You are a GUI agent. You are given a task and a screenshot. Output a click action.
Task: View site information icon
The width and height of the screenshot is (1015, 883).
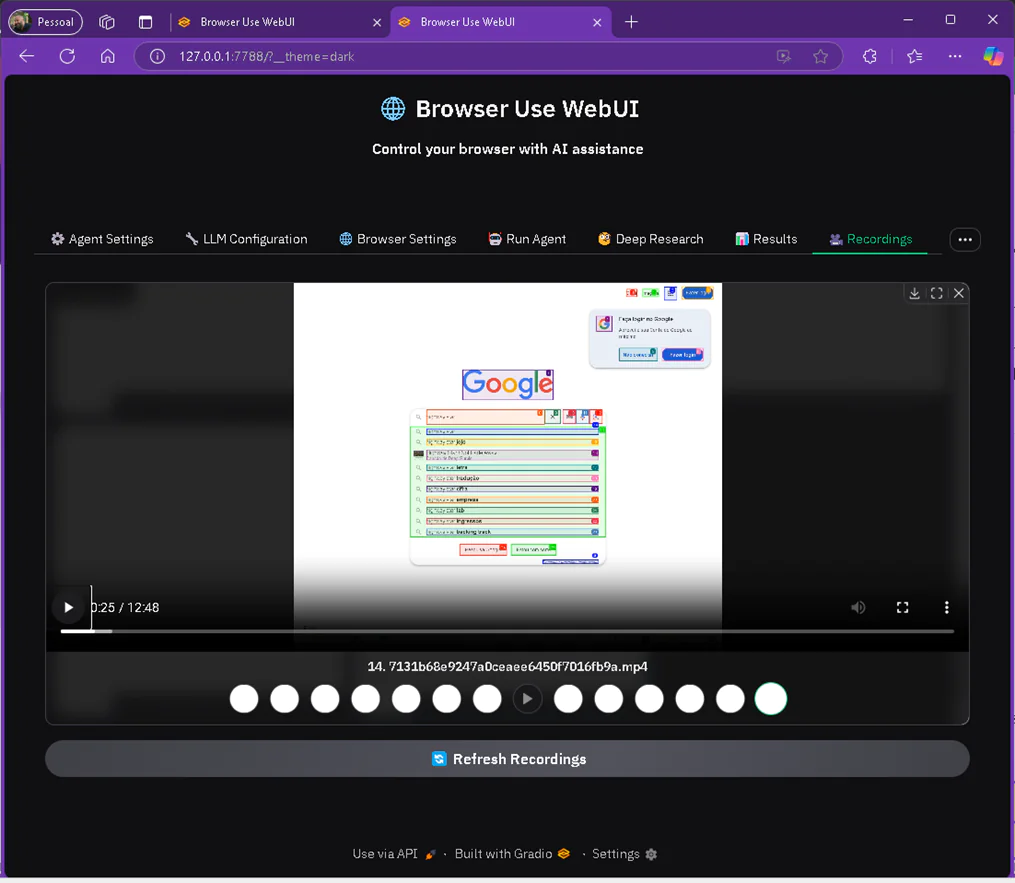tap(157, 56)
